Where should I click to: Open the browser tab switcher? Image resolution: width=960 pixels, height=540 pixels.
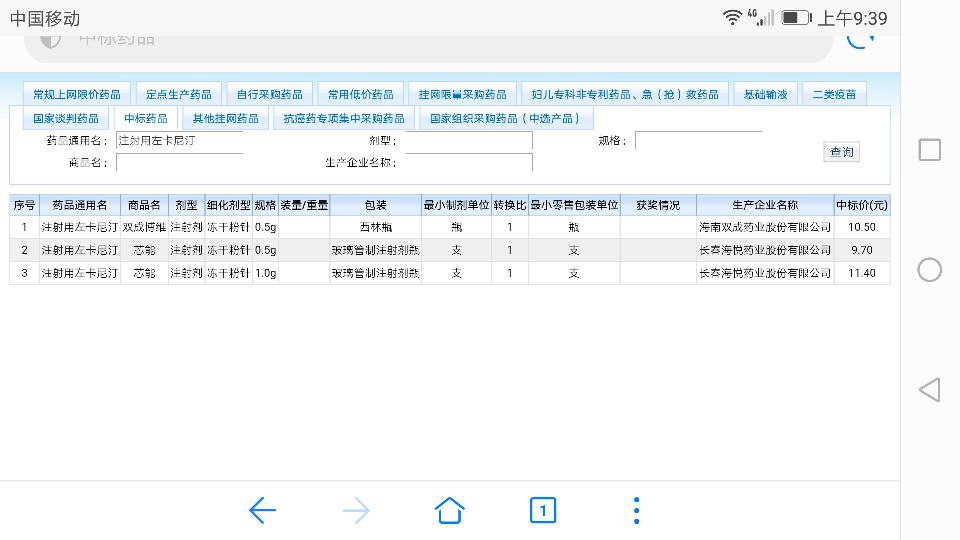(542, 511)
